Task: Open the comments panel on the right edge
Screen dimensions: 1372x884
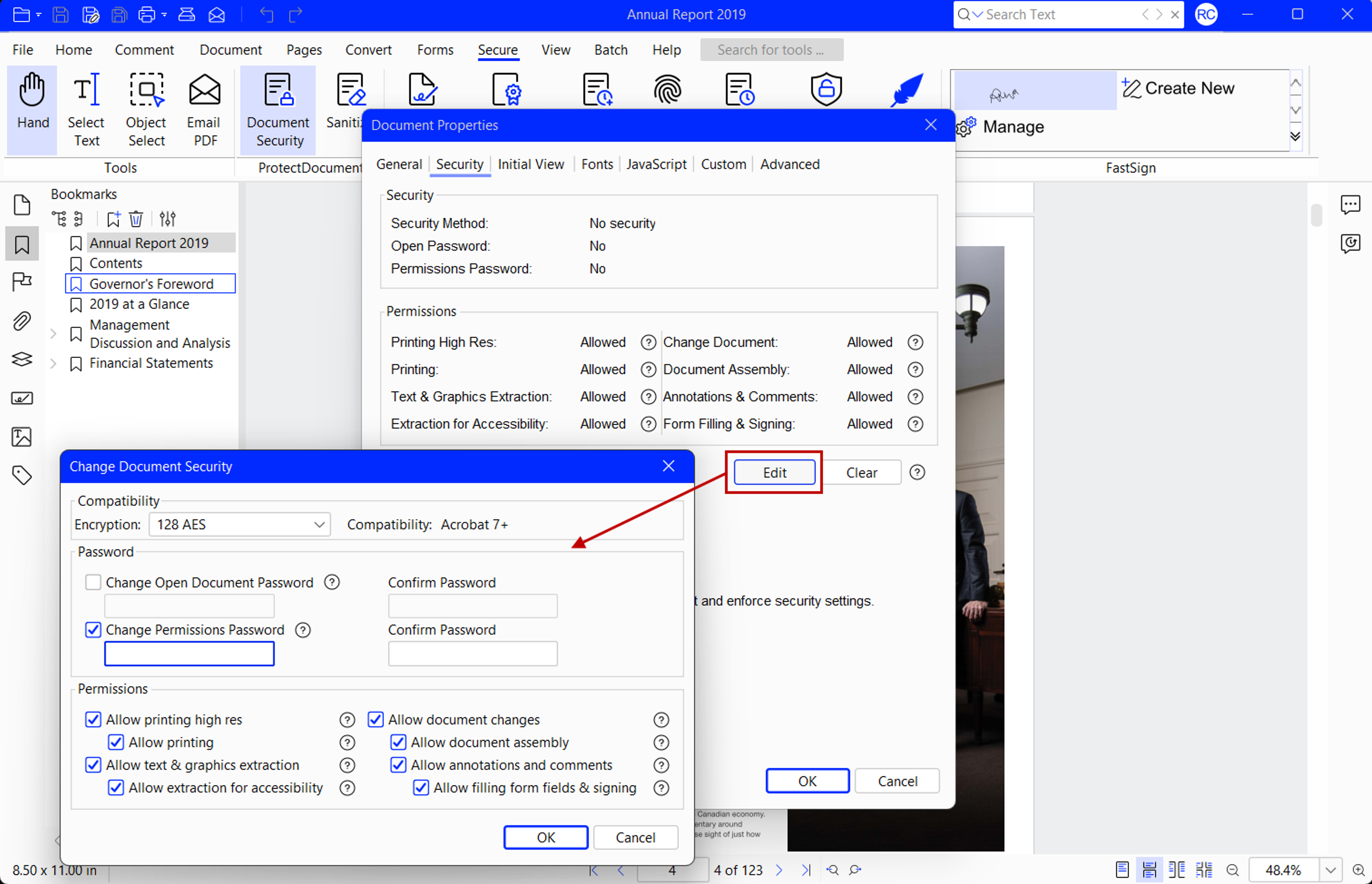Action: (1350, 204)
